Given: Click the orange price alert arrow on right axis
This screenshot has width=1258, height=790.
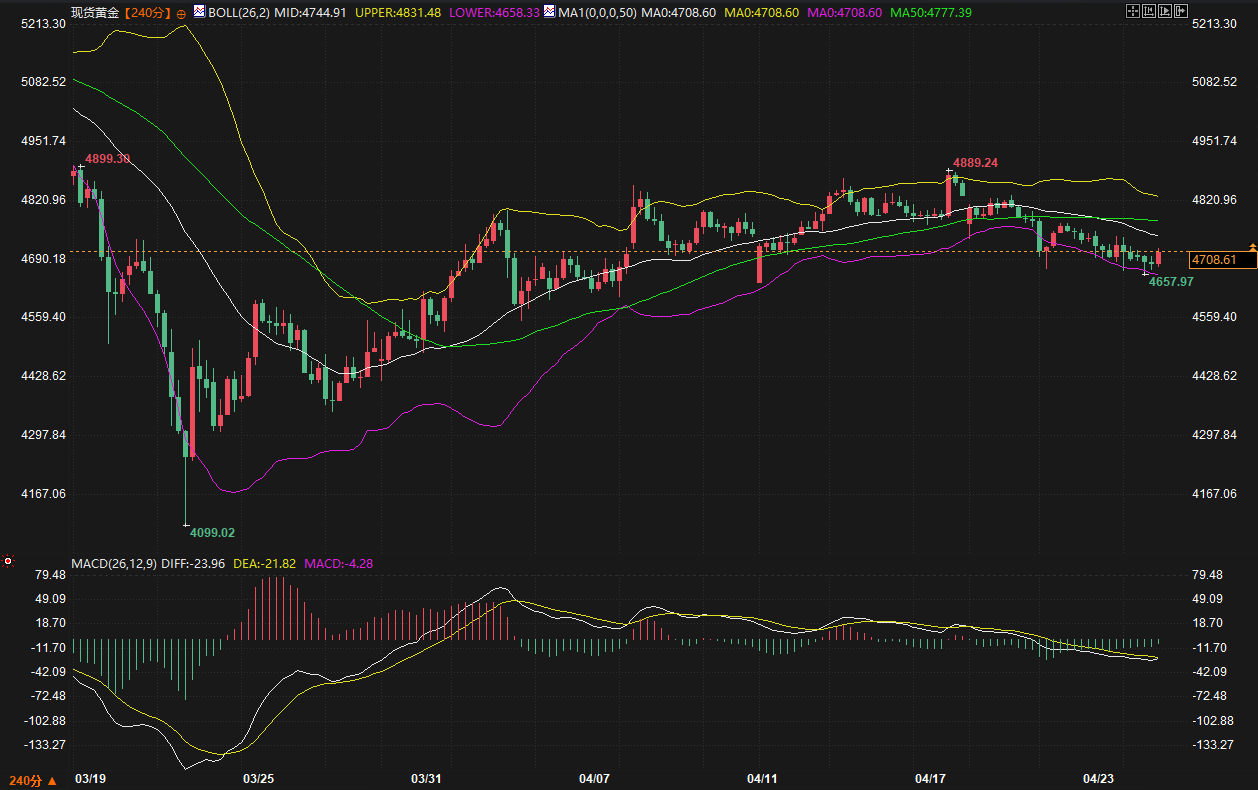Looking at the screenshot, I should click(1251, 246).
